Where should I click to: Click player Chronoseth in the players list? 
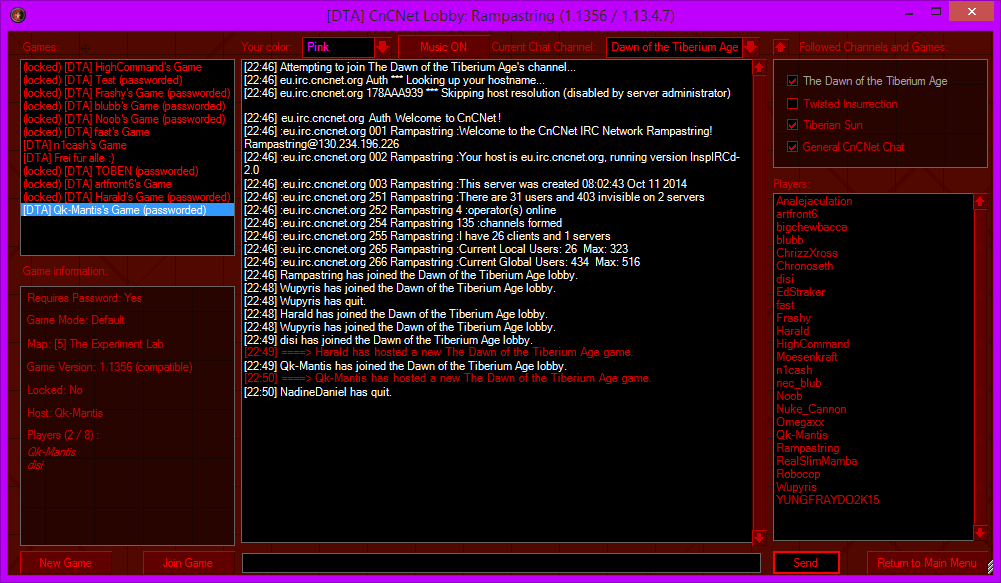[x=804, y=266]
